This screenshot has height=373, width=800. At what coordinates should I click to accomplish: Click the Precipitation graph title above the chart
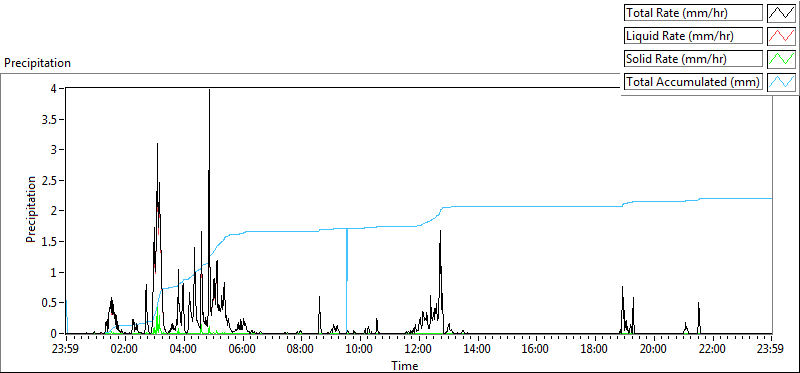click(37, 63)
